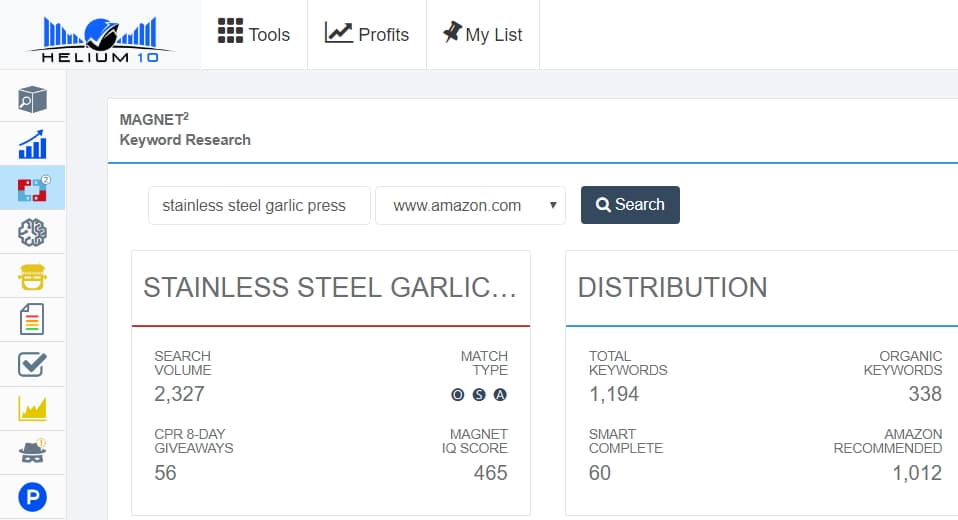Viewport: 958px width, 520px height.
Task: Click the checkmark box sidebar icon
Action: pos(32,364)
